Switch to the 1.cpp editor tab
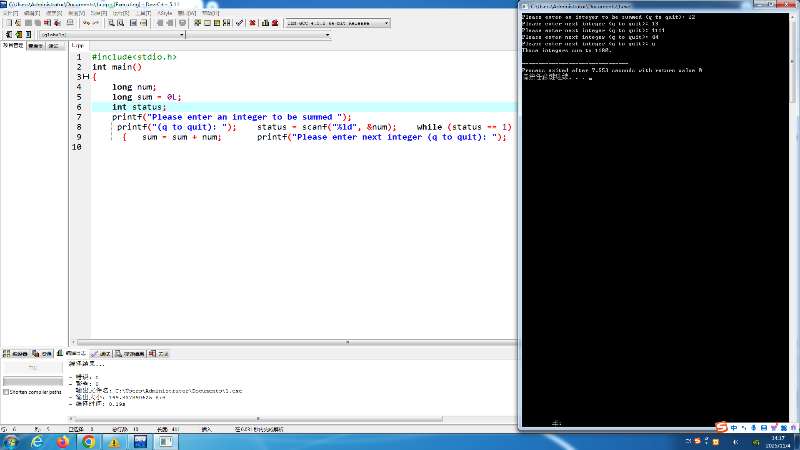Viewport: 800px width, 450px height. [x=78, y=45]
